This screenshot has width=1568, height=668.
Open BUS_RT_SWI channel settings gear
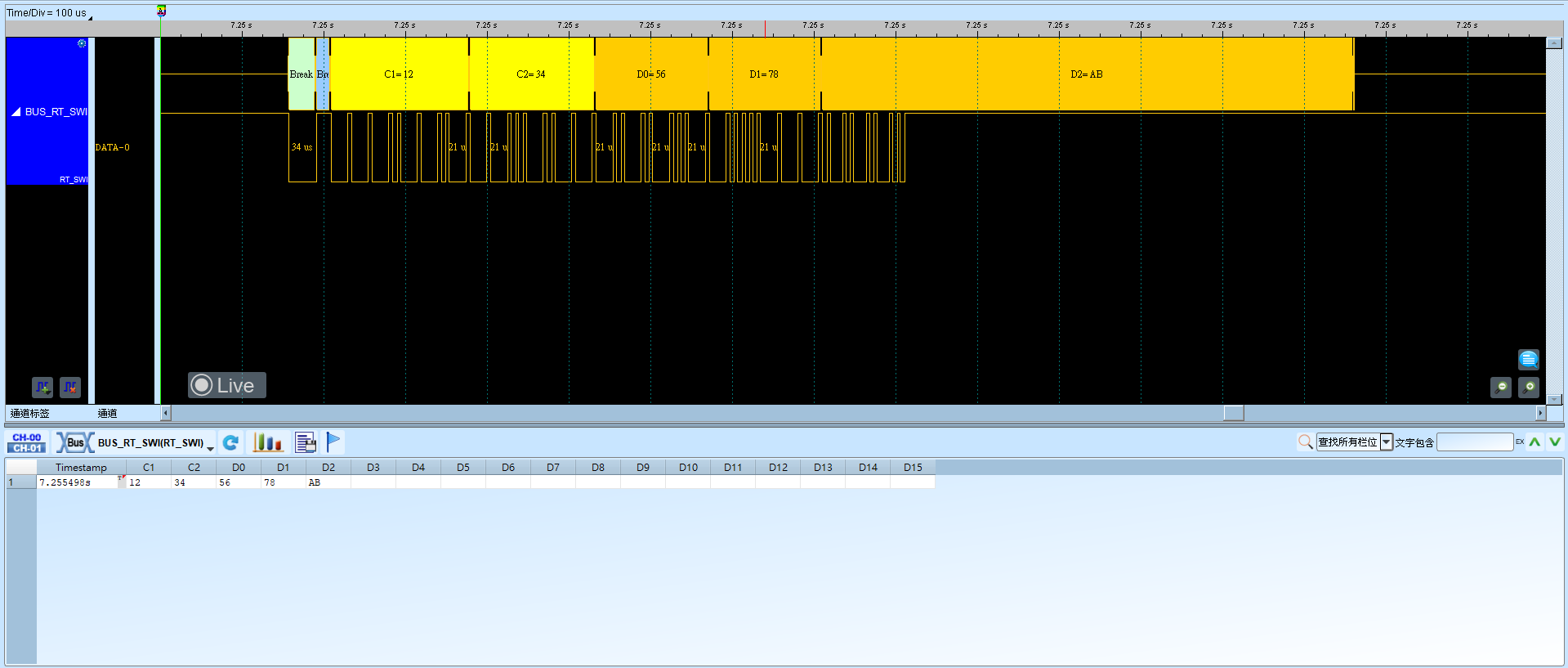click(x=82, y=43)
